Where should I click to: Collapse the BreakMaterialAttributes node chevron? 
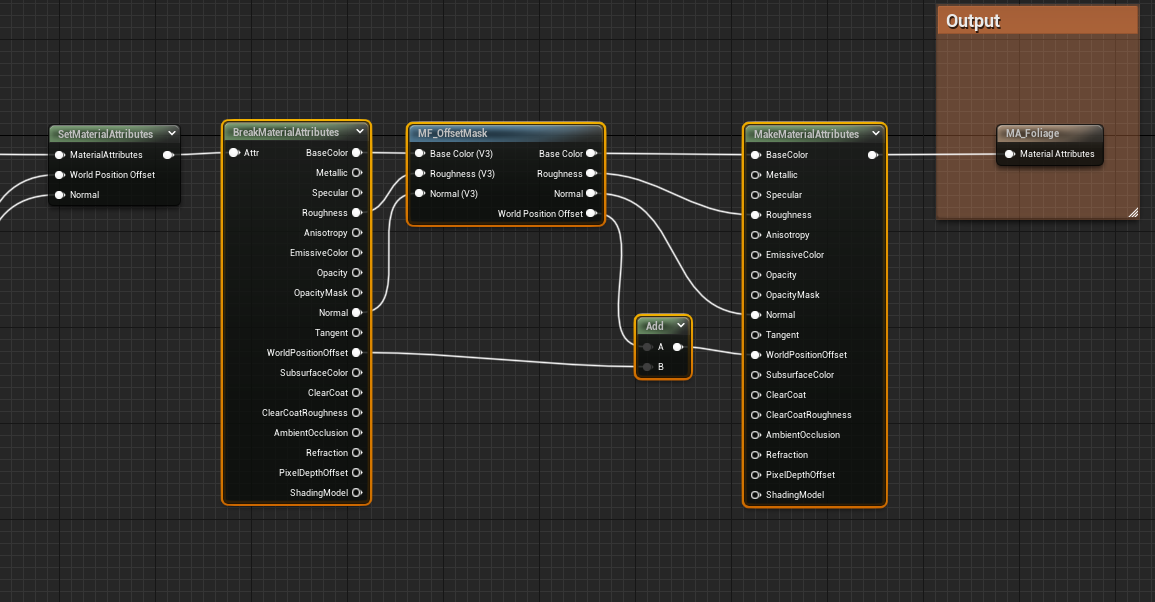click(x=359, y=131)
